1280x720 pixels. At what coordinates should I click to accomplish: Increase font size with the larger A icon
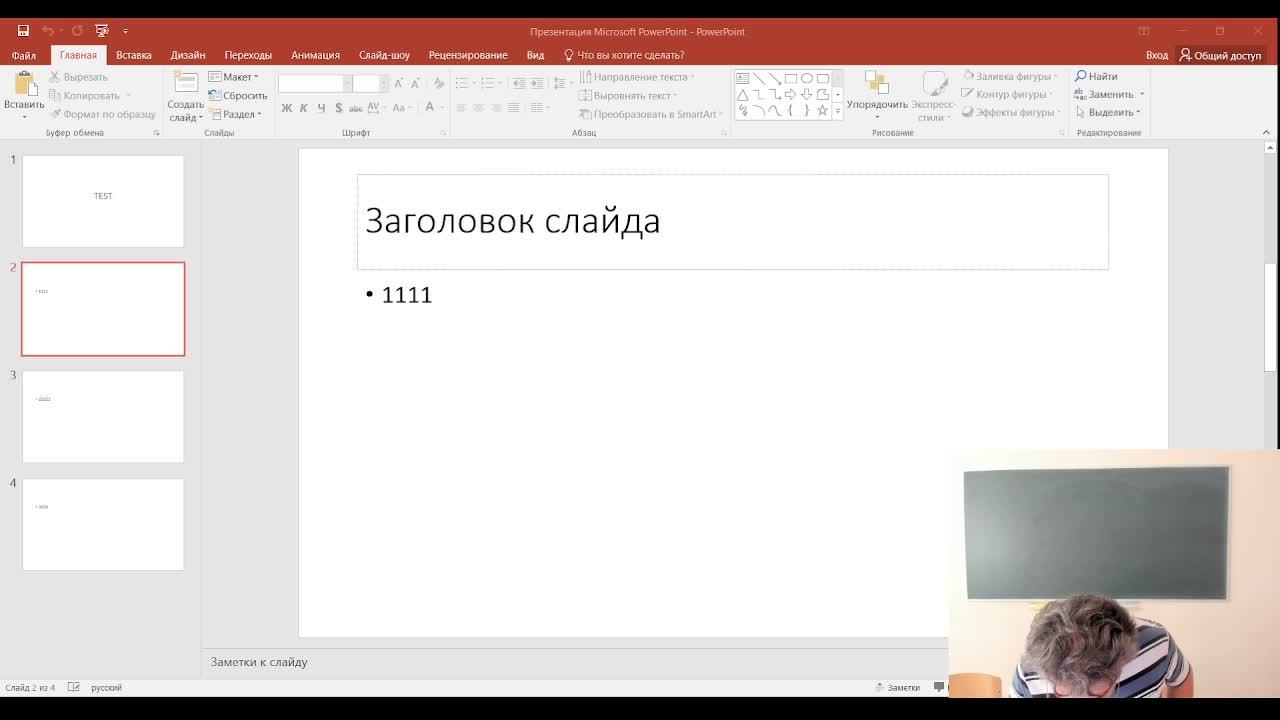pos(399,83)
